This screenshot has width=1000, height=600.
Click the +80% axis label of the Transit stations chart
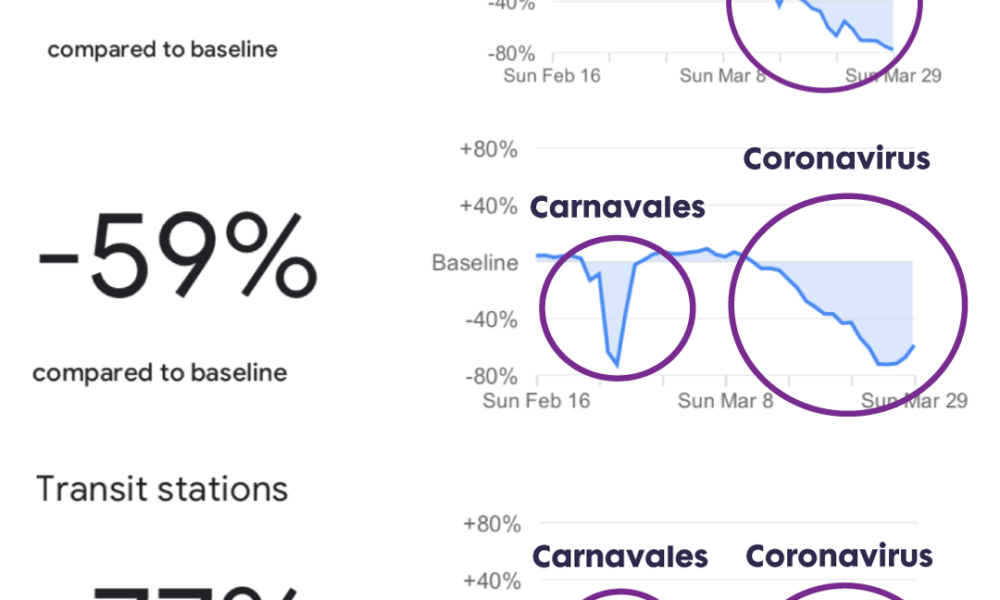[x=492, y=524]
